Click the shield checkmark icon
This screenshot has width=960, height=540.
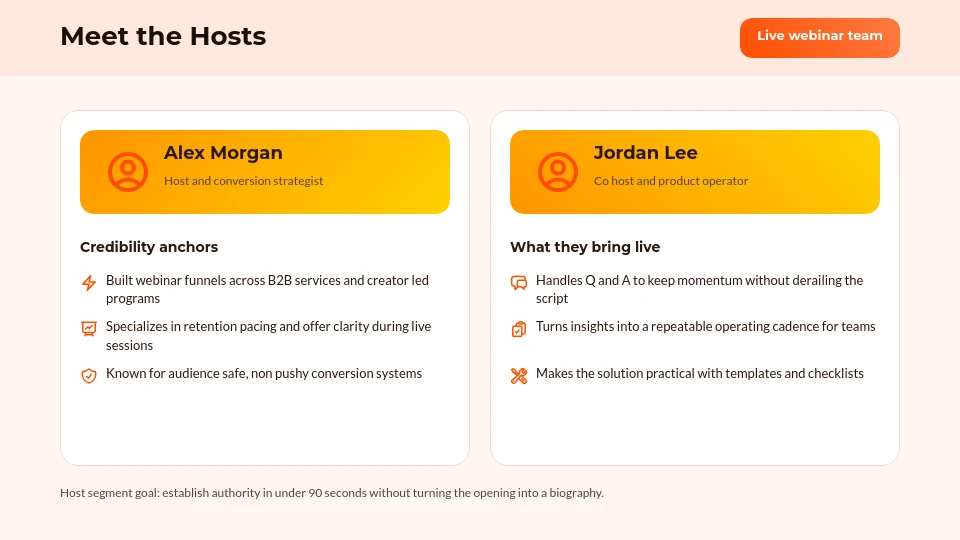pyautogui.click(x=89, y=375)
